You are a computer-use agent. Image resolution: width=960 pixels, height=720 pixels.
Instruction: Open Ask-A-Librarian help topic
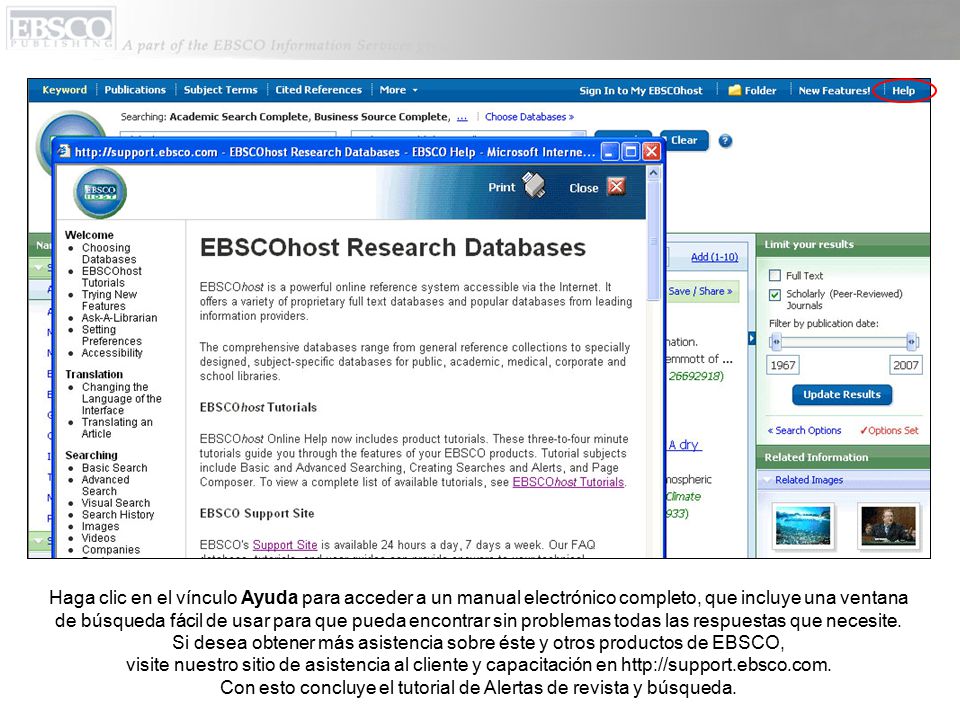[x=119, y=318]
